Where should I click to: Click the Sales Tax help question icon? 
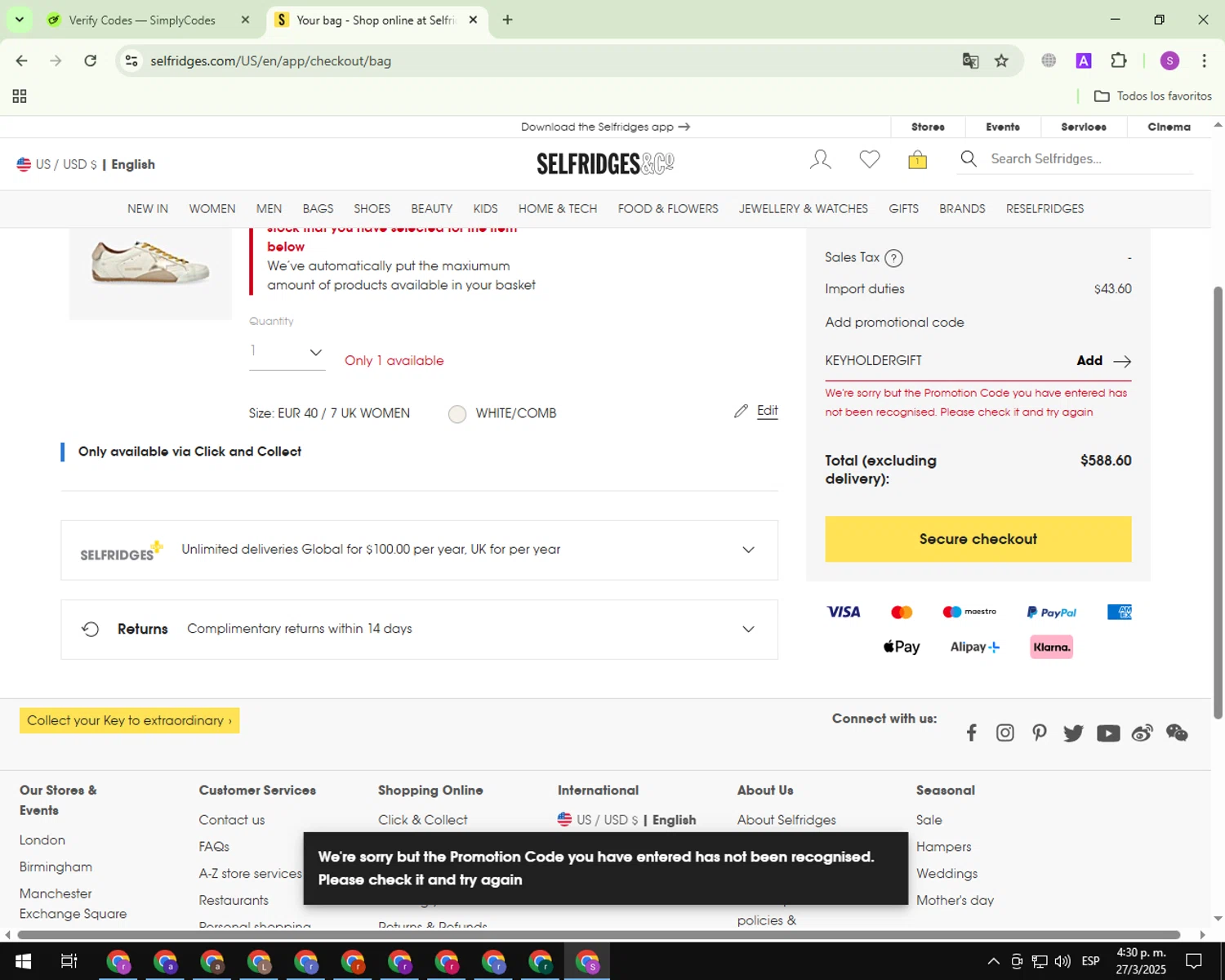(894, 258)
